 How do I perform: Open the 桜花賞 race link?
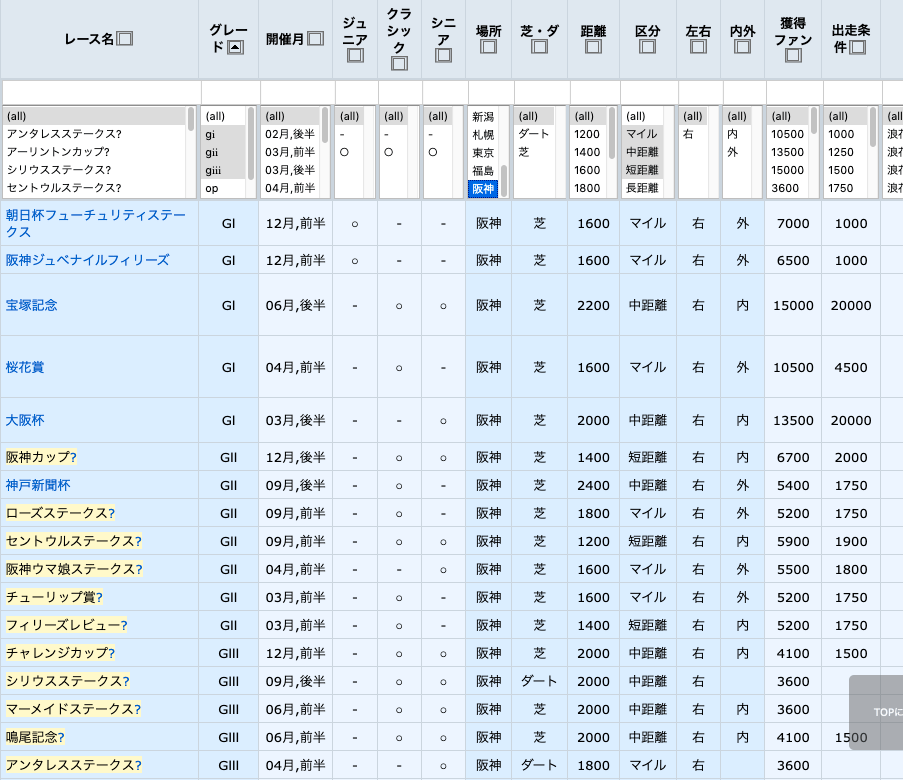(x=25, y=367)
